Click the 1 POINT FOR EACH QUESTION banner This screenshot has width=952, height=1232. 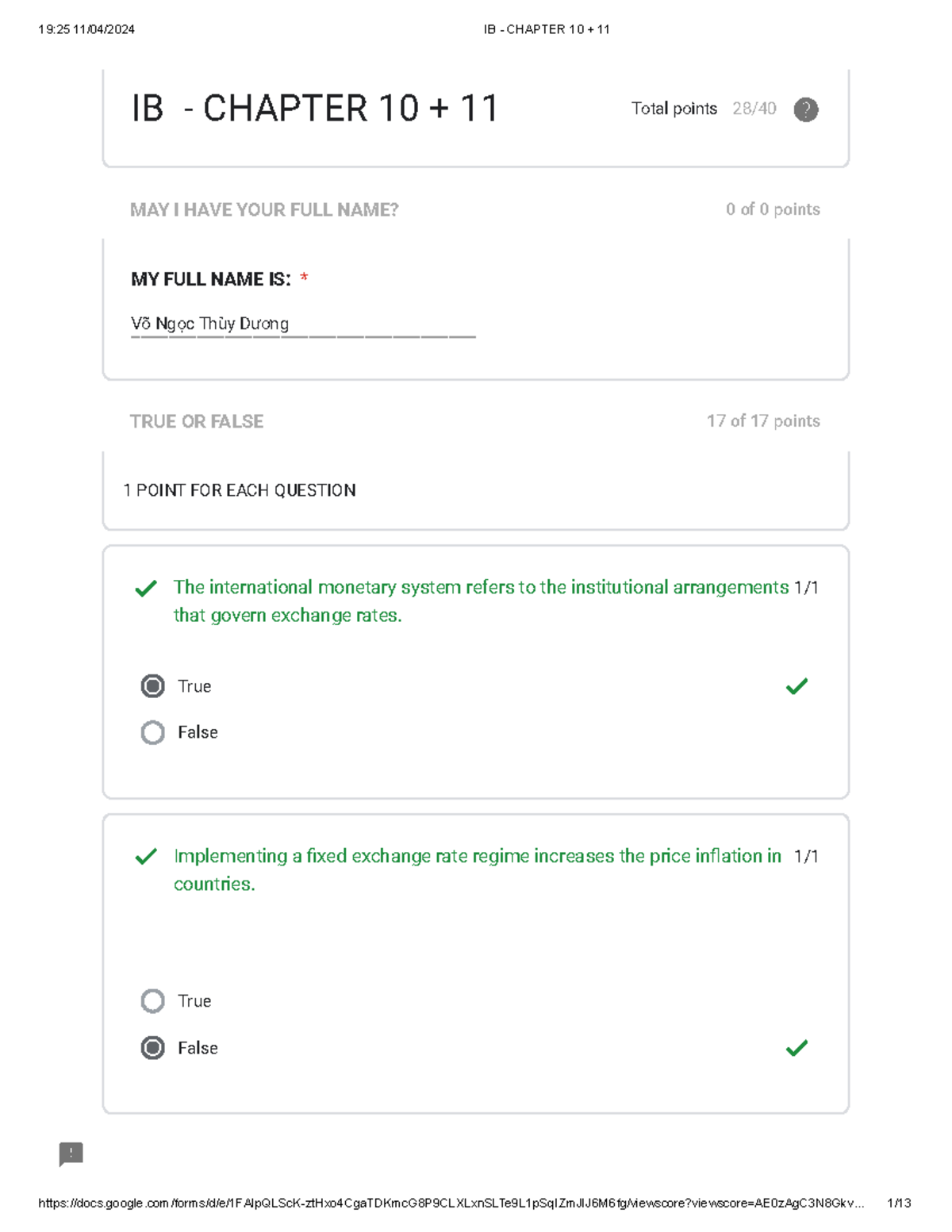(x=240, y=490)
